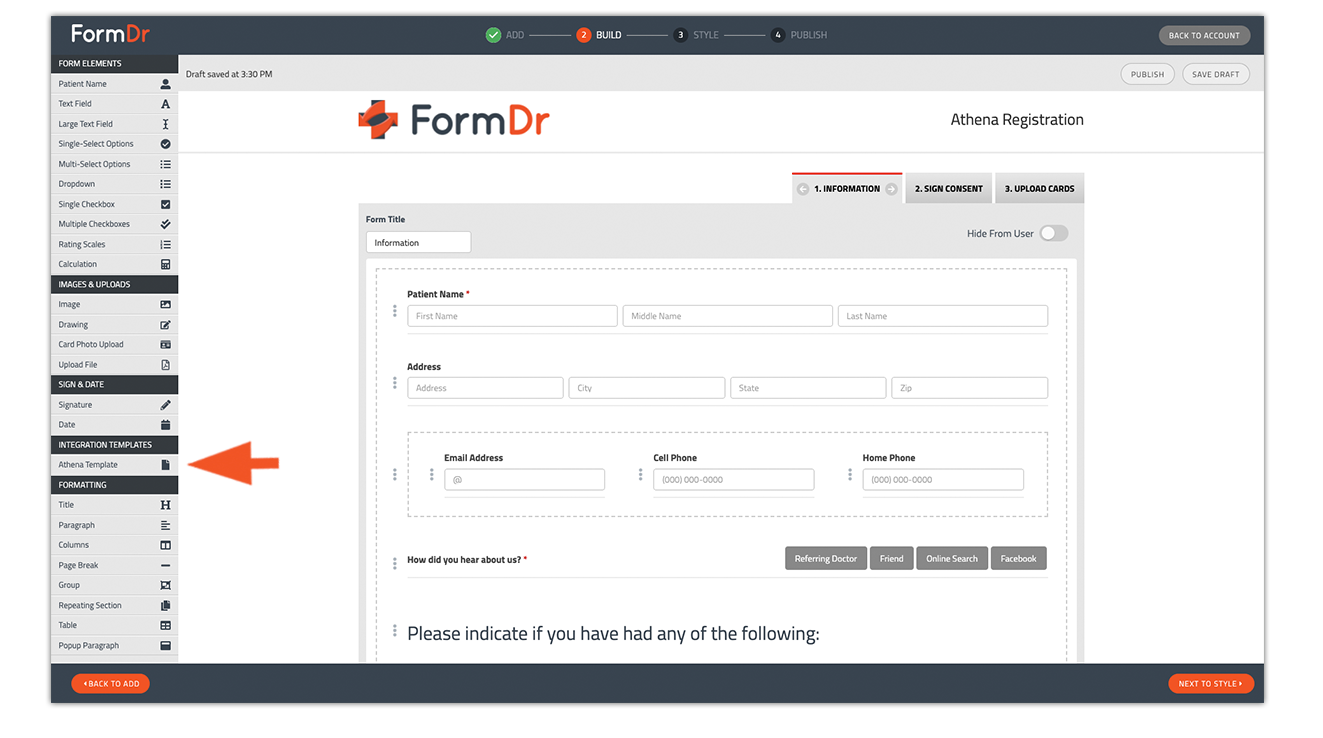Screen dimensions: 1323x738
Task: Select the Drawing pencil-square icon
Action: click(166, 325)
